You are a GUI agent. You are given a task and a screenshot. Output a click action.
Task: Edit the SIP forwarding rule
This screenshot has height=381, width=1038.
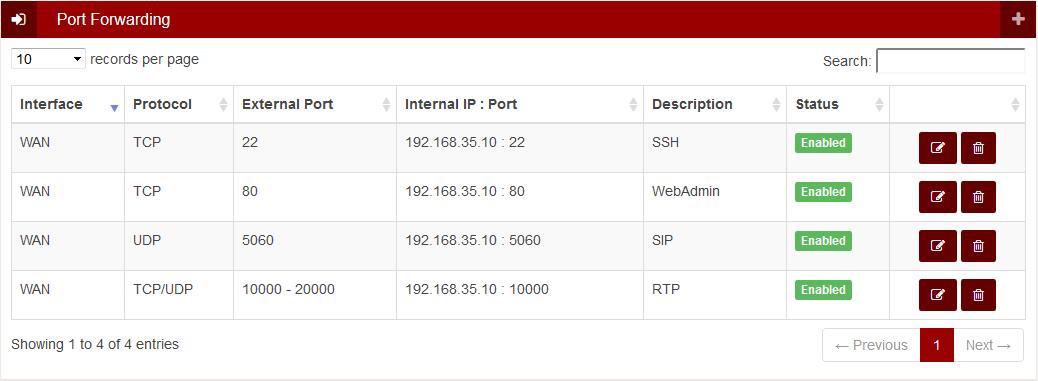click(937, 246)
